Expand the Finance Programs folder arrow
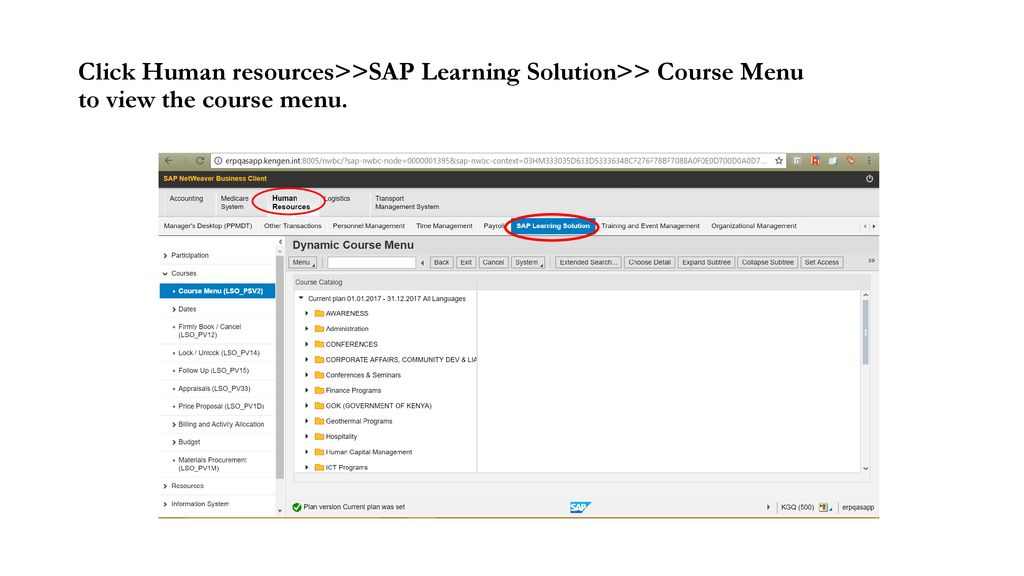 click(306, 391)
